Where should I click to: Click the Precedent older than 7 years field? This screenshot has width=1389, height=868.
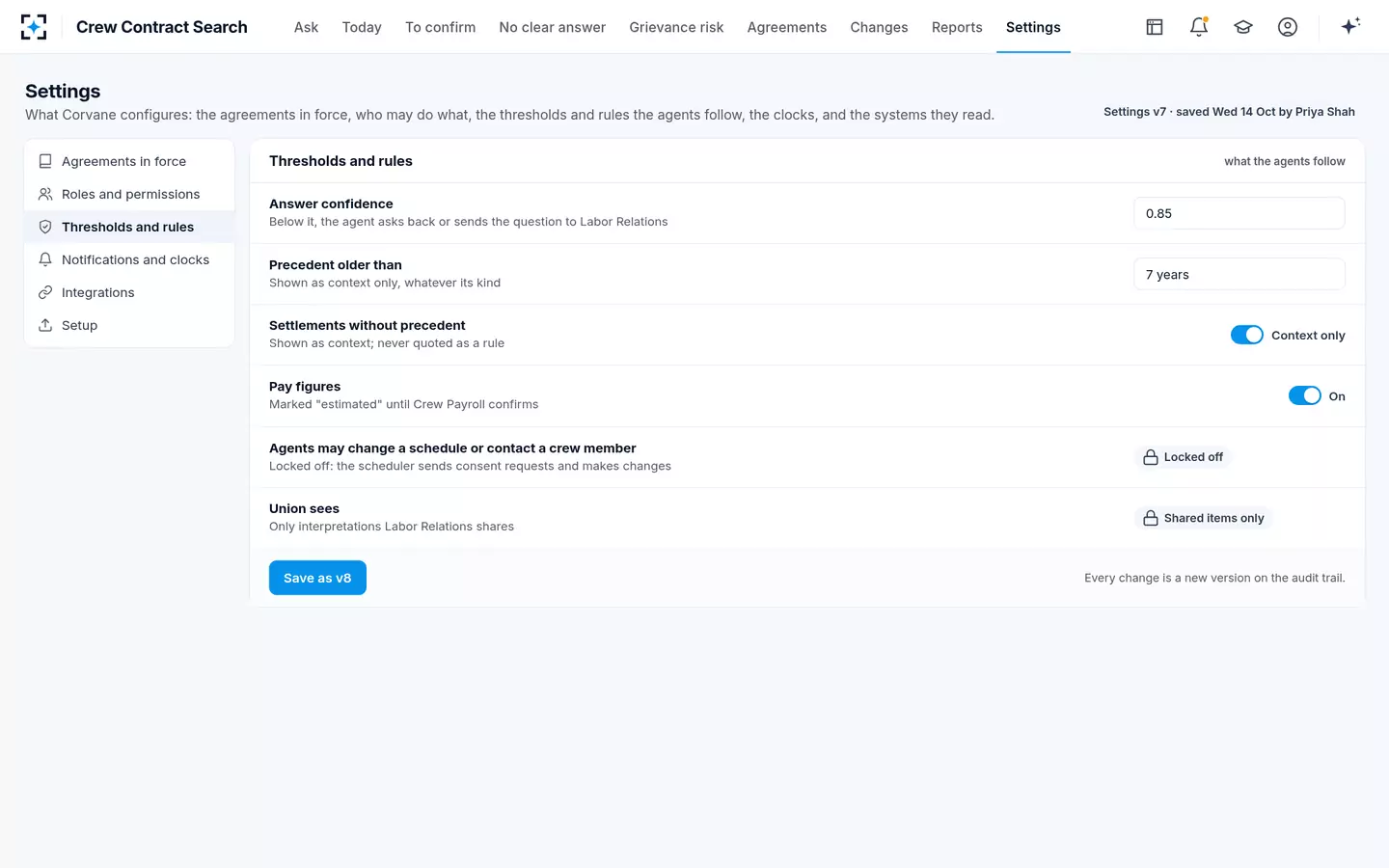[x=1239, y=274]
